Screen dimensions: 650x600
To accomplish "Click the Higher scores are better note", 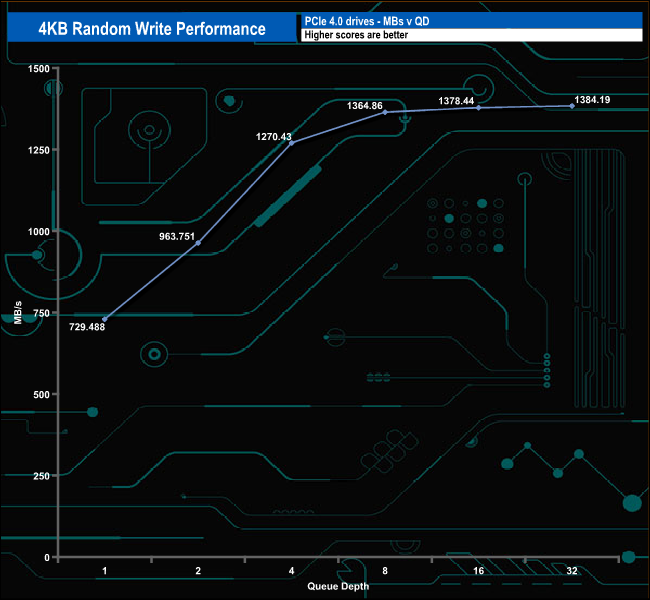I will coord(471,35).
